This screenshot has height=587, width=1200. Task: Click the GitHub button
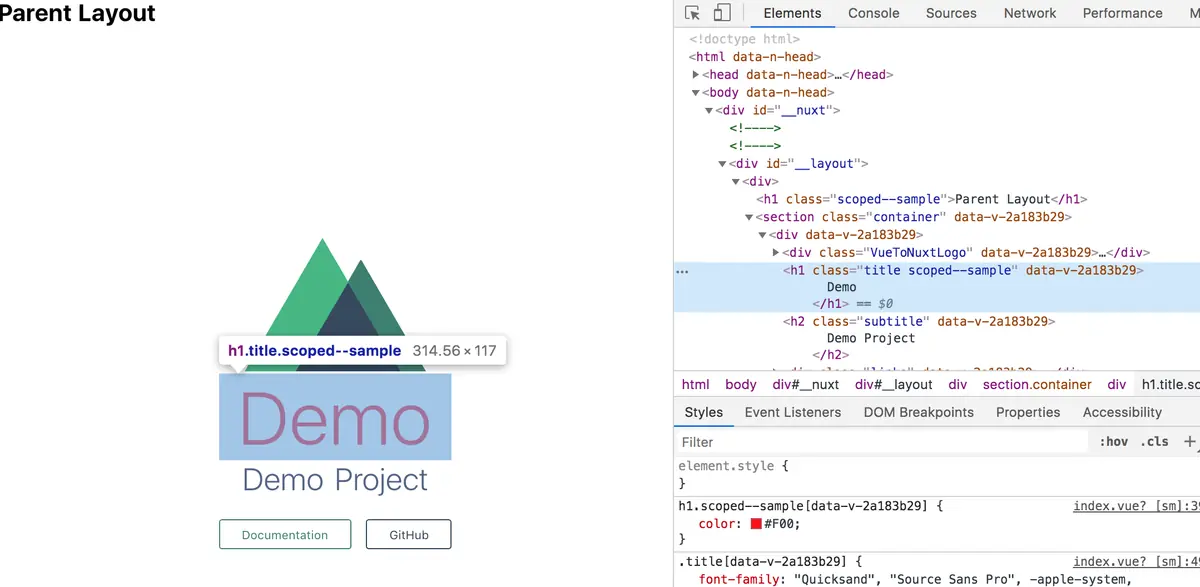[409, 535]
